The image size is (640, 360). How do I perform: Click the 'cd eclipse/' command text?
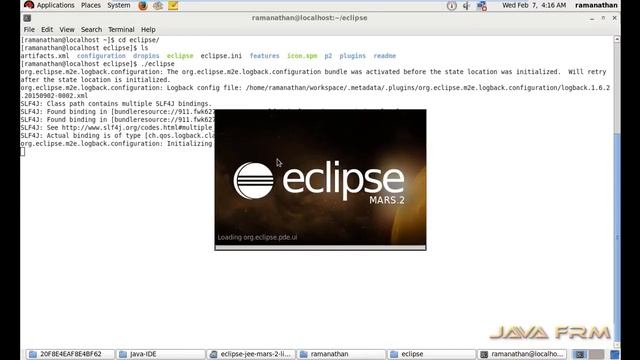[x=139, y=40]
